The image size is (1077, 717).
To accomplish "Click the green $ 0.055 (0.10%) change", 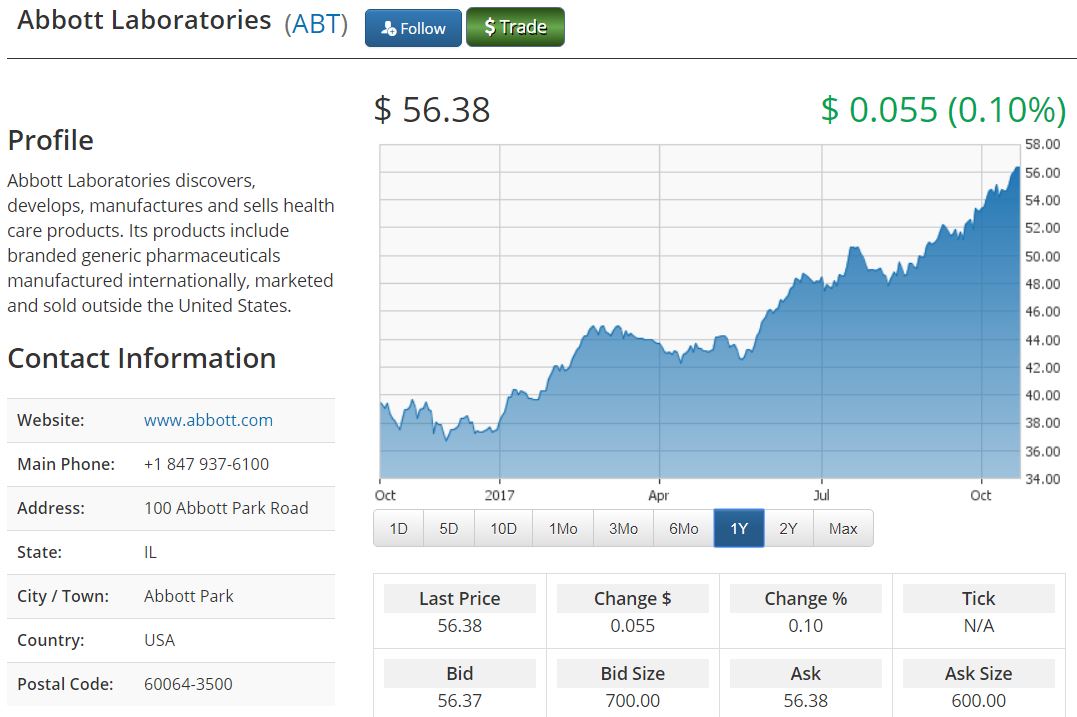I will click(x=943, y=110).
